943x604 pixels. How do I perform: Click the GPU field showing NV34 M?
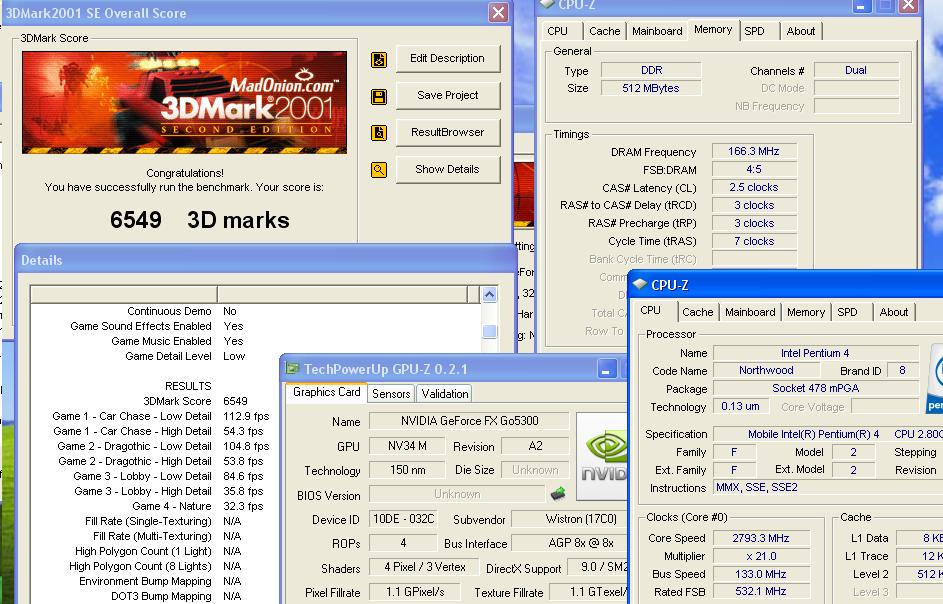click(407, 446)
